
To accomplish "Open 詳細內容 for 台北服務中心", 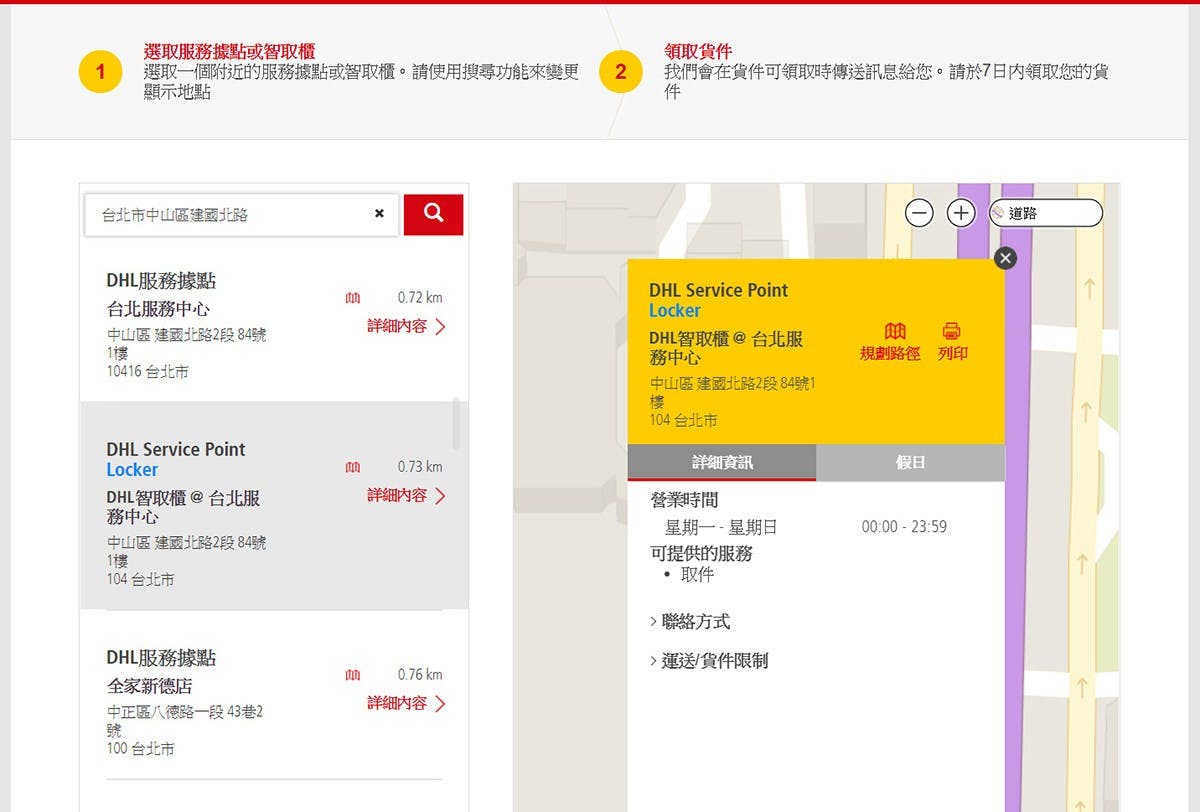I will pyautogui.click(x=406, y=326).
